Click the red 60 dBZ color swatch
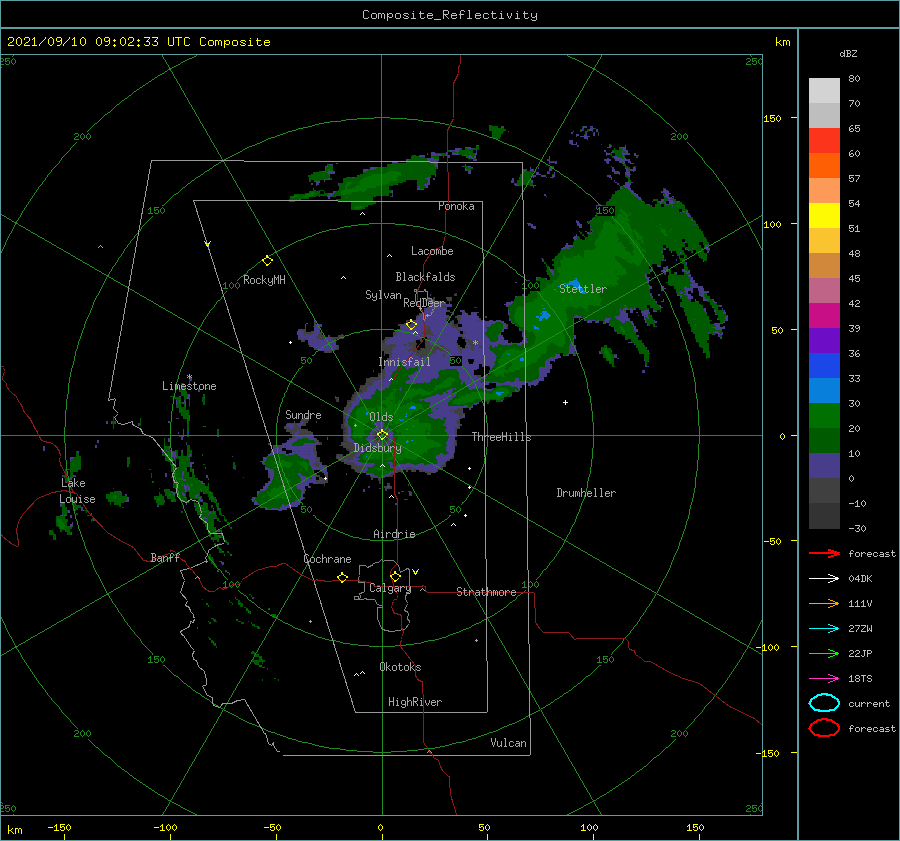Image resolution: width=900 pixels, height=841 pixels. coord(824,141)
